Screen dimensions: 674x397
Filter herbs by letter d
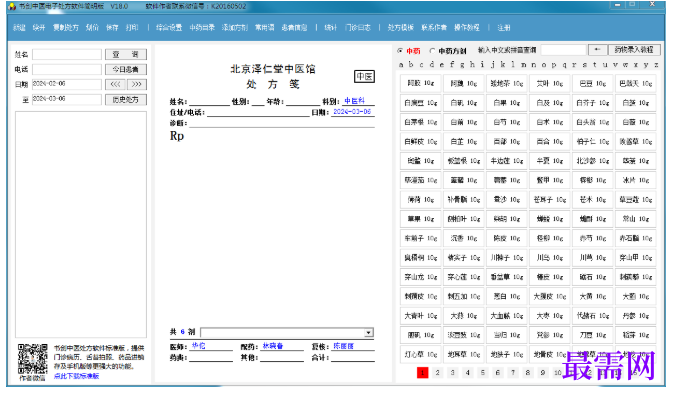[x=431, y=64]
